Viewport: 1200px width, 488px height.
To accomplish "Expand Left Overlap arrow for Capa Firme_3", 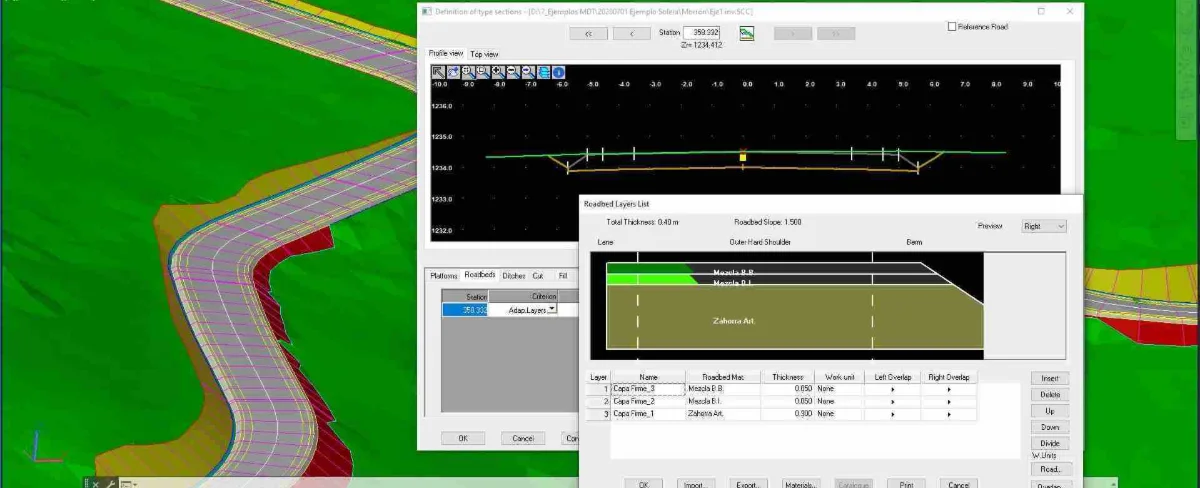I will pyautogui.click(x=892, y=389).
